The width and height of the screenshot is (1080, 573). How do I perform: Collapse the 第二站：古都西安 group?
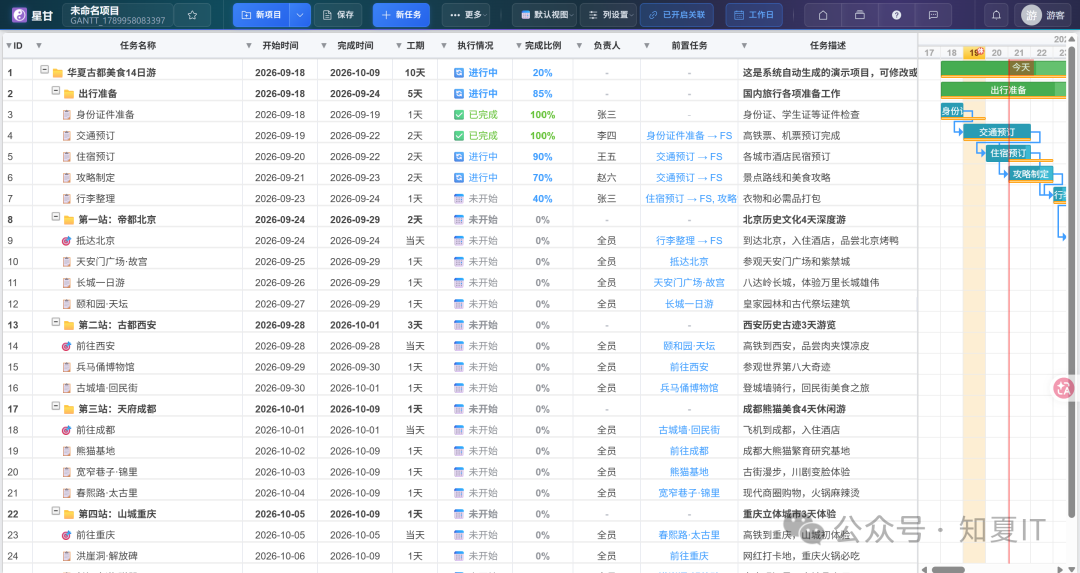pos(56,322)
